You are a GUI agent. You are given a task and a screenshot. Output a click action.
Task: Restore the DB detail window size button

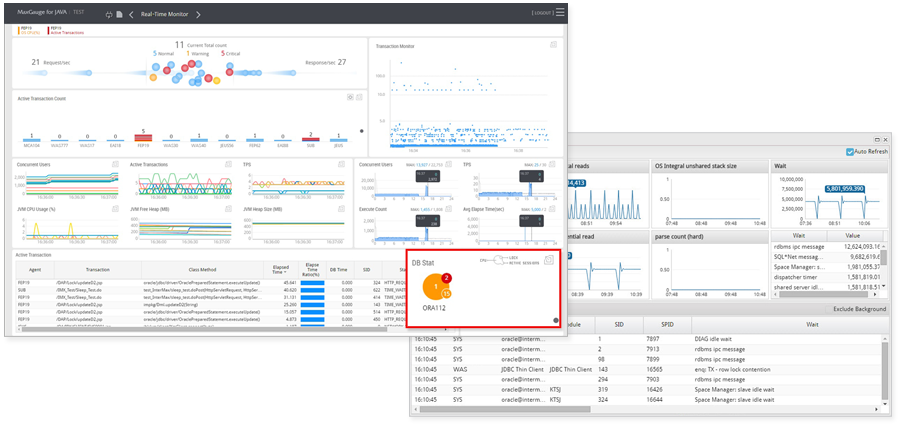877,140
